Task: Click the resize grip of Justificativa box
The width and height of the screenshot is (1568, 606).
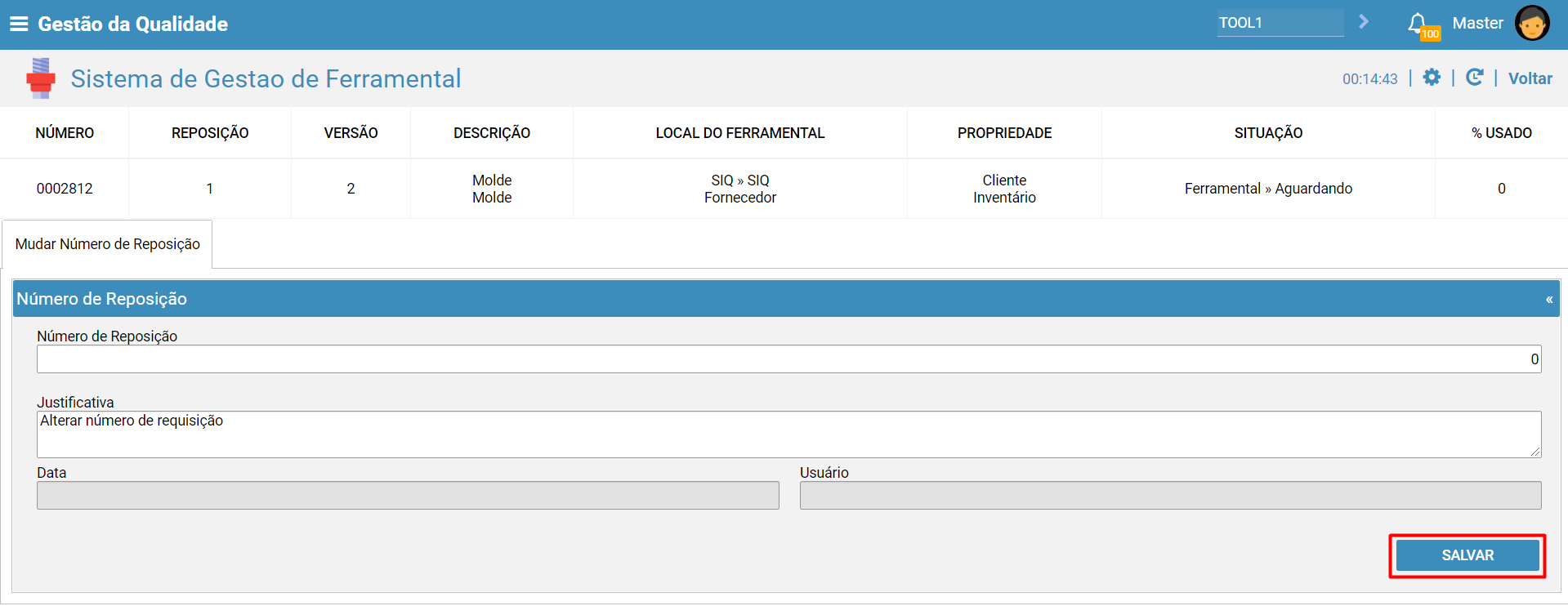Action: click(x=1535, y=452)
